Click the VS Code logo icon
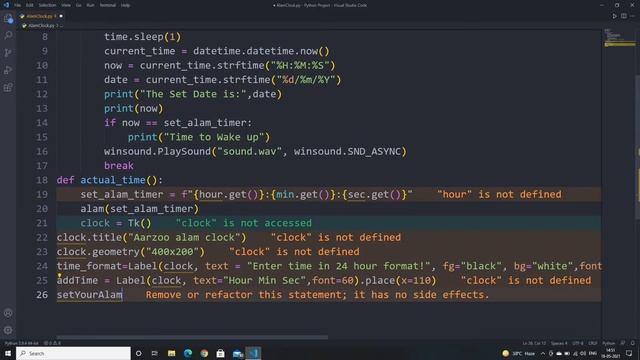This screenshot has height=360, width=640. pos(6,5)
